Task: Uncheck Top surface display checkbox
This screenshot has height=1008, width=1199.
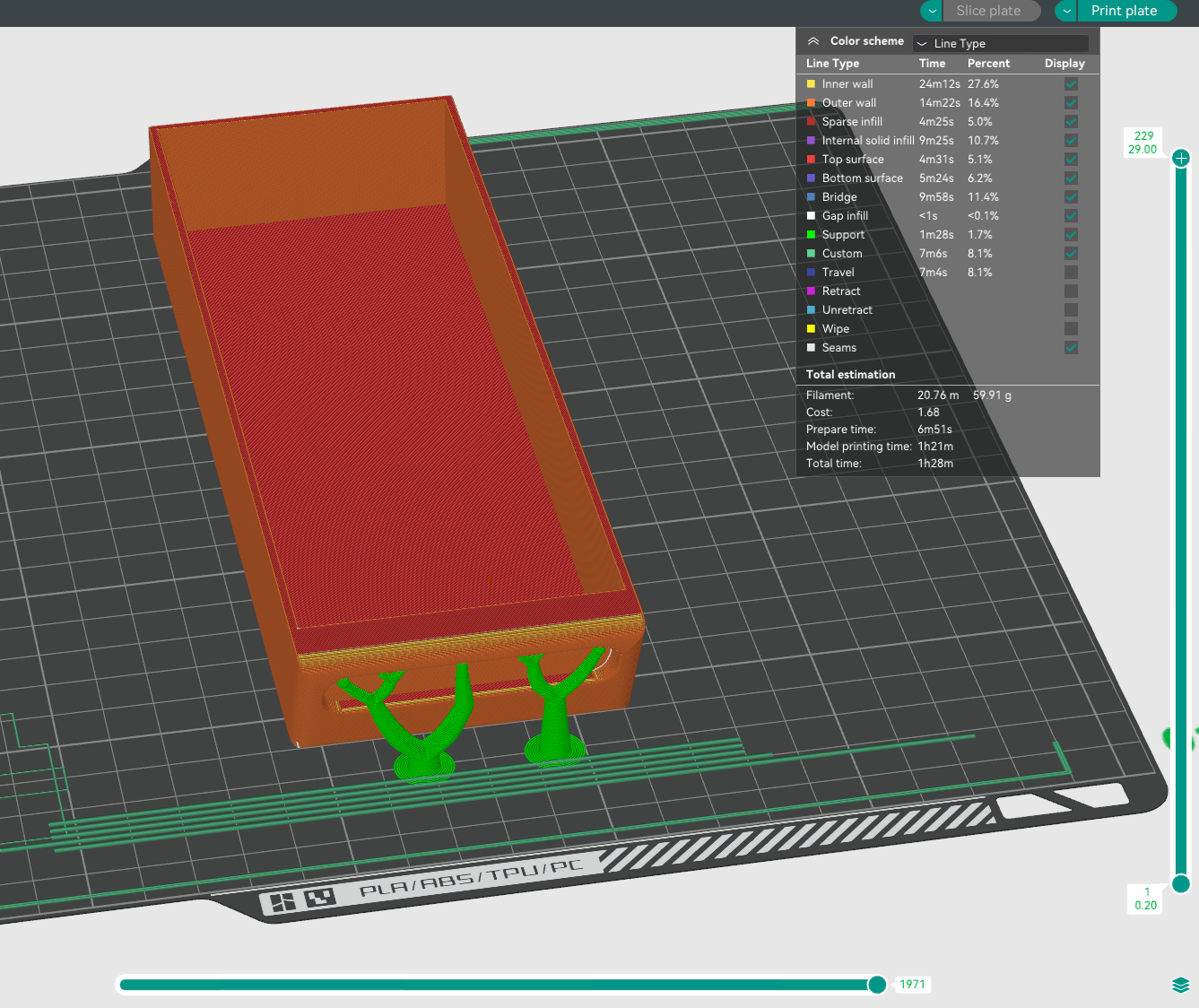Action: click(1071, 160)
